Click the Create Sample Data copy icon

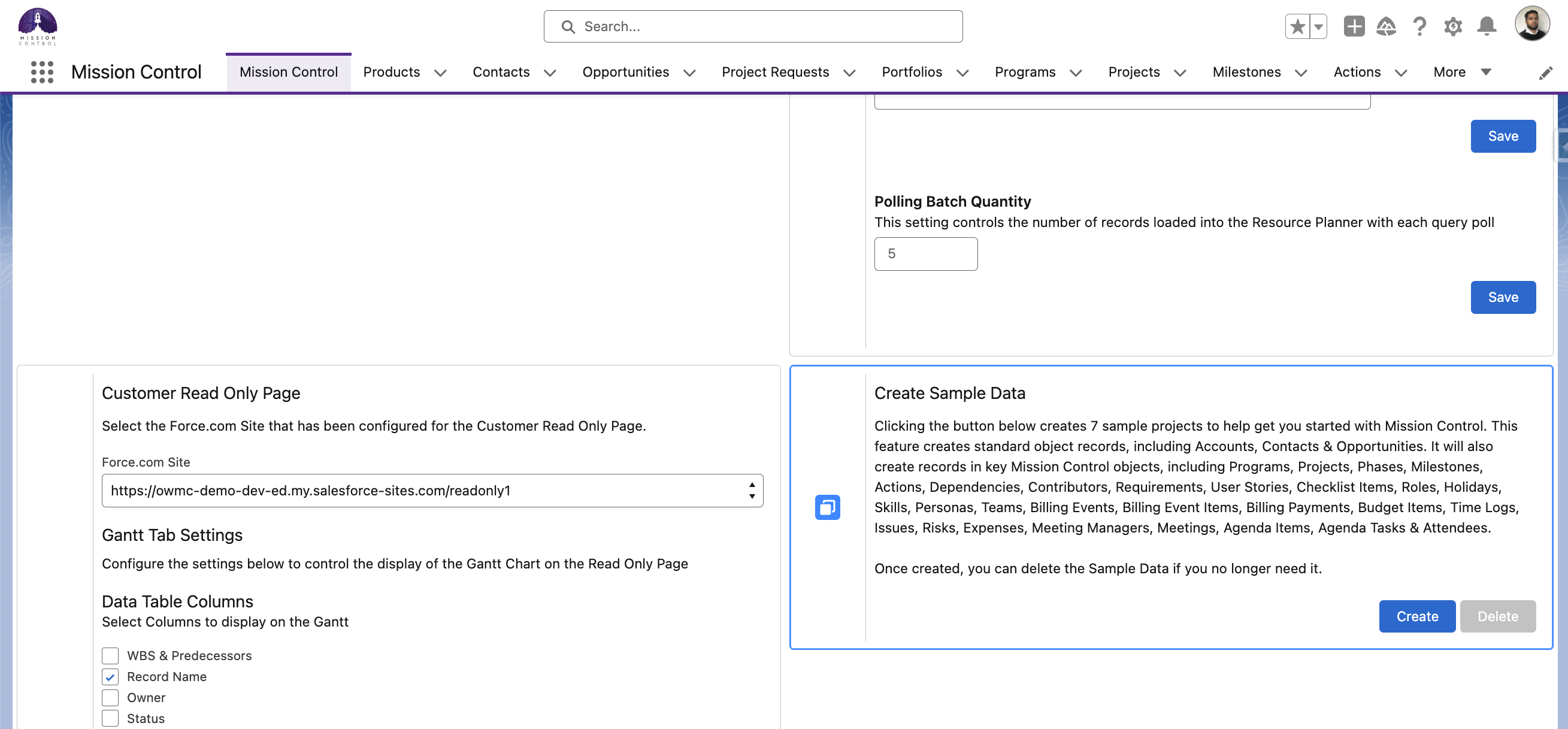828,507
